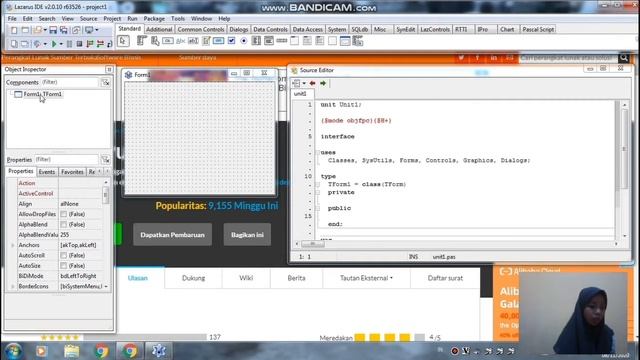This screenshot has height=360, width=640.
Task: Pick the TToggleBox component icon
Action: [x=219, y=41]
